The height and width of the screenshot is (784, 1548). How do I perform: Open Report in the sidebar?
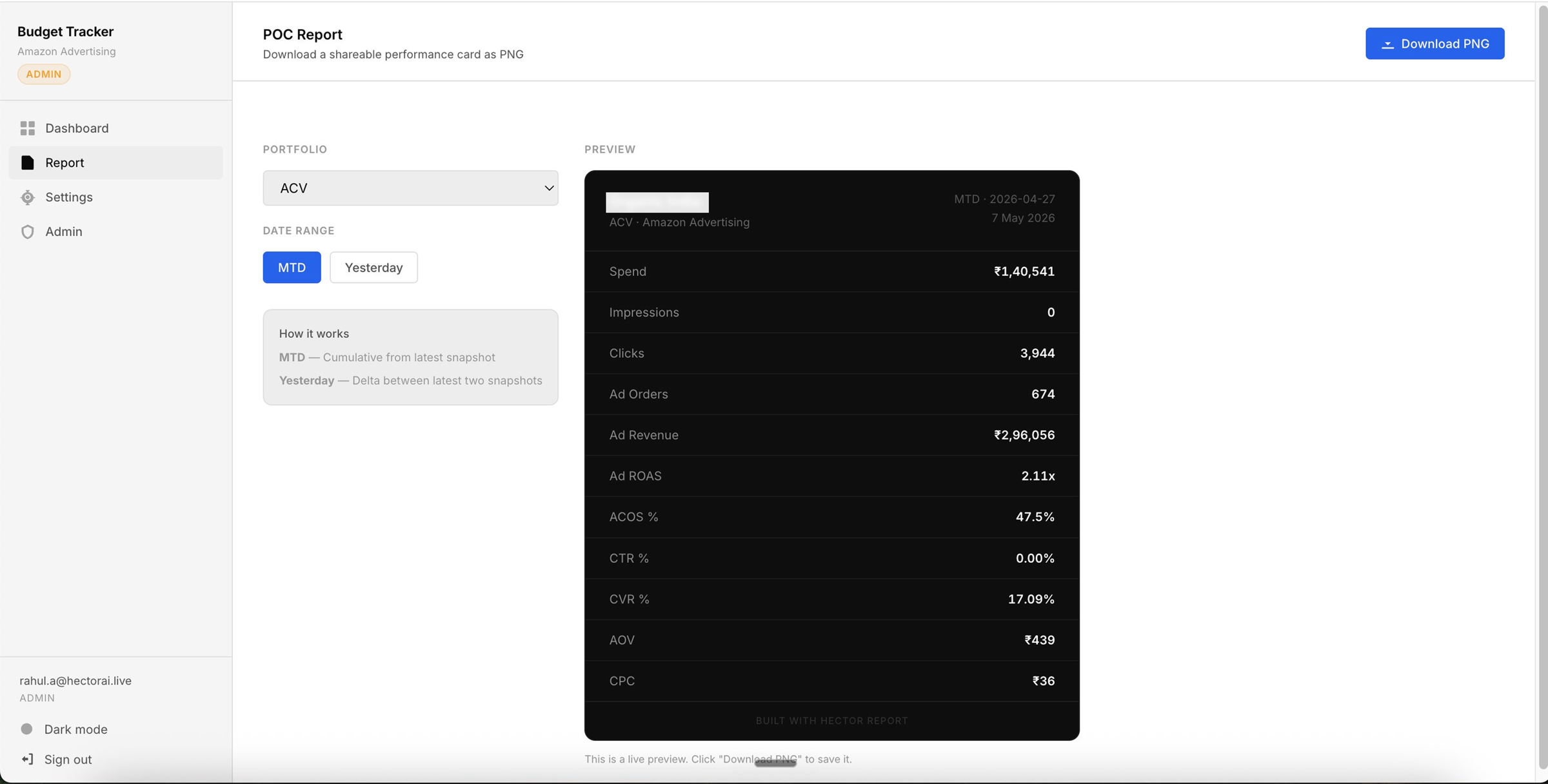tap(116, 162)
